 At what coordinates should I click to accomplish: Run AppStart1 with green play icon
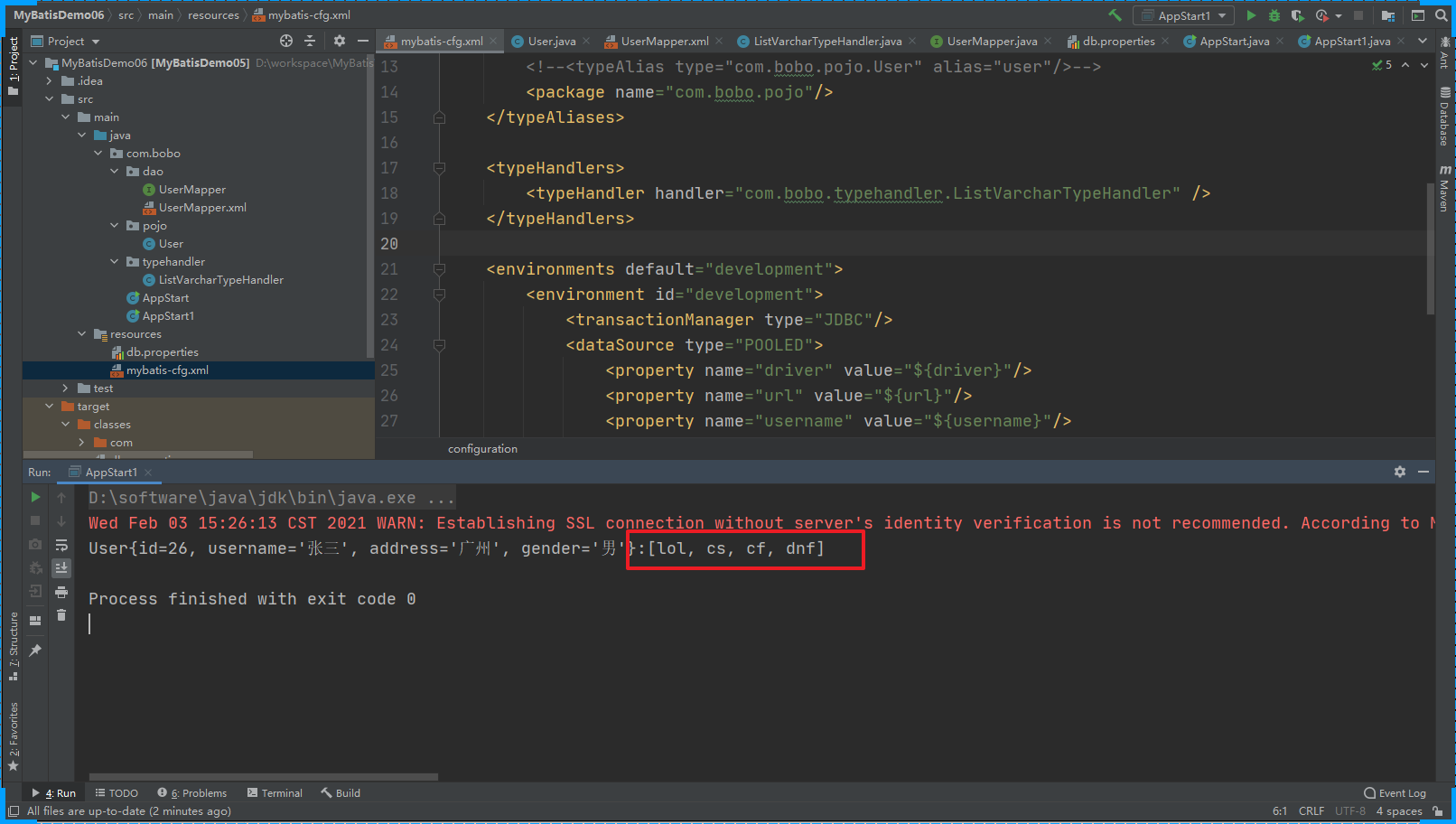click(x=1251, y=15)
